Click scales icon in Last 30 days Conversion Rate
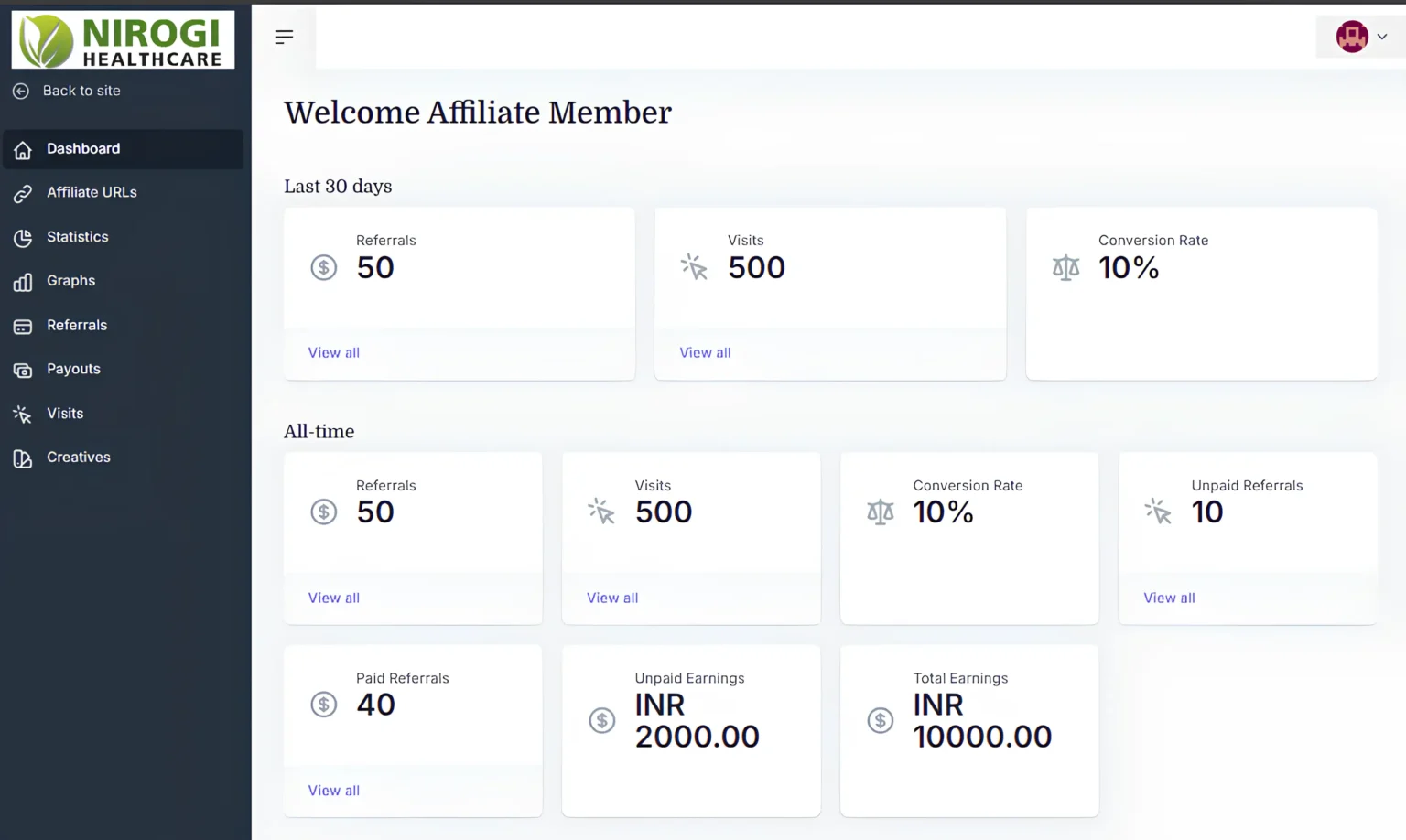This screenshot has height=840, width=1406. click(x=1065, y=267)
